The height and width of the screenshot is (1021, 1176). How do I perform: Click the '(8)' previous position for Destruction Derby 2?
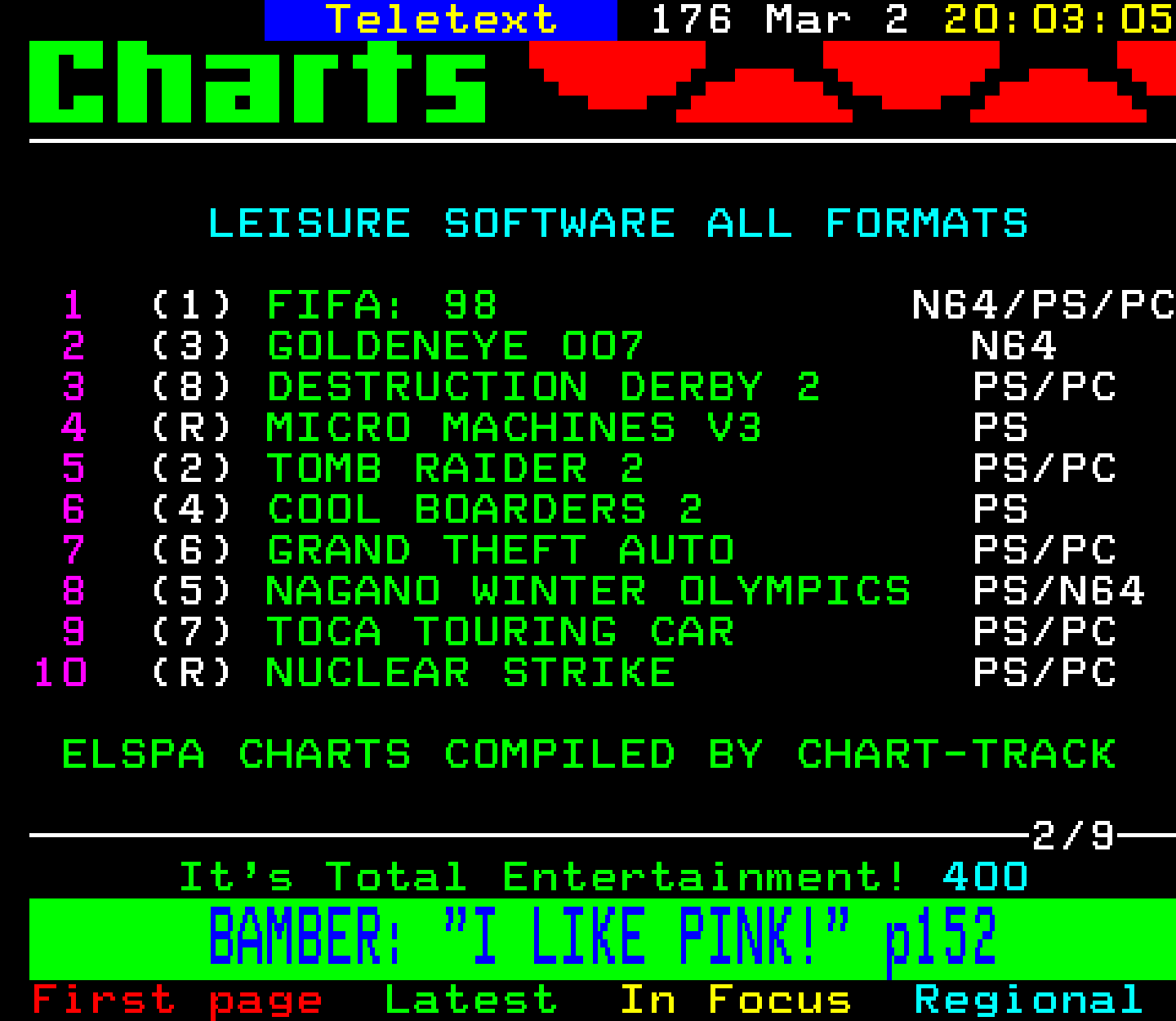(x=192, y=386)
